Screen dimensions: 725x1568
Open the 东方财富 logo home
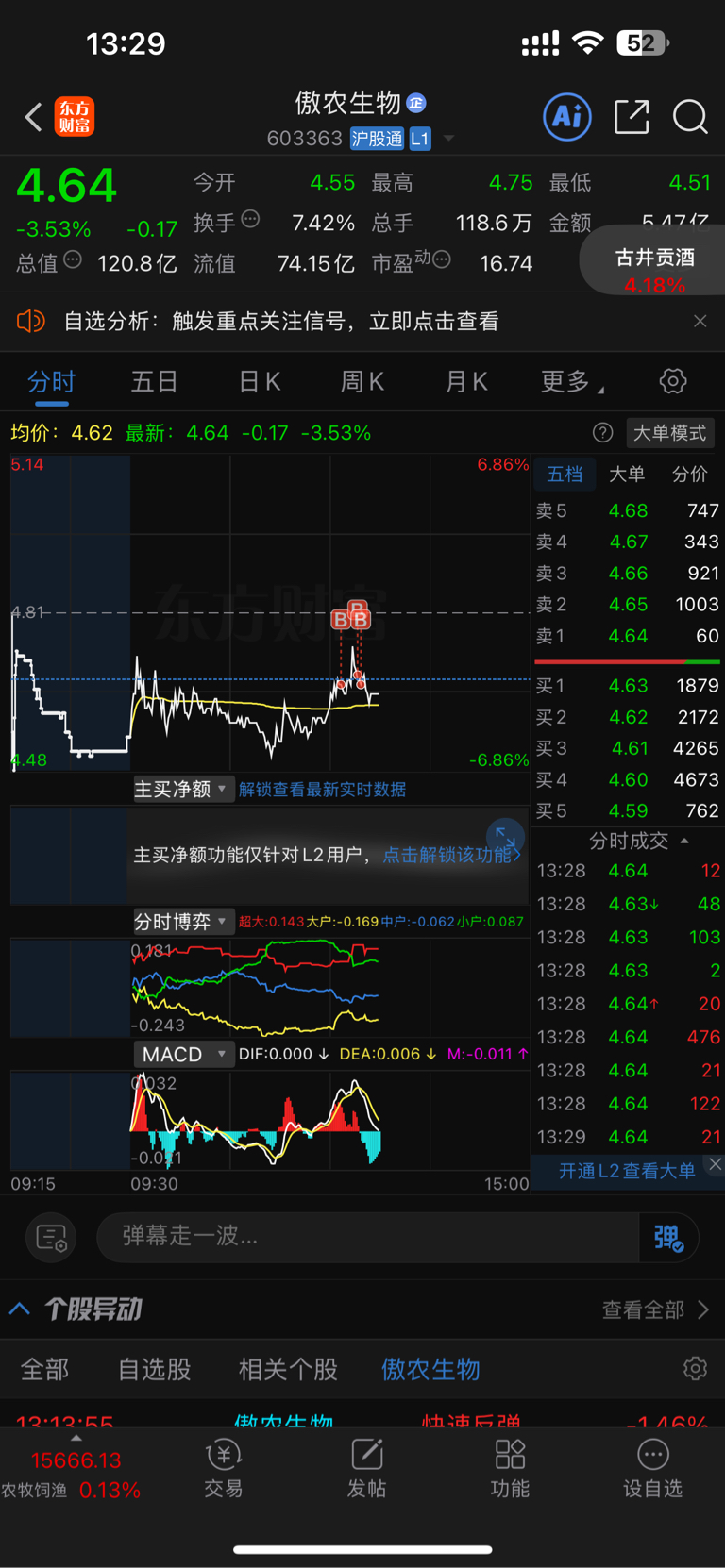point(75,117)
